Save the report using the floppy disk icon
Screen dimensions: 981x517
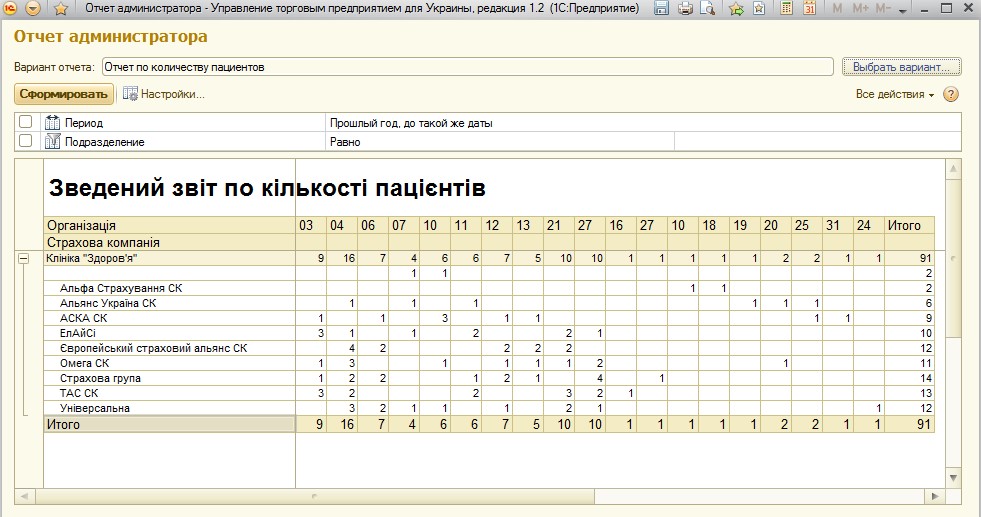(661, 8)
